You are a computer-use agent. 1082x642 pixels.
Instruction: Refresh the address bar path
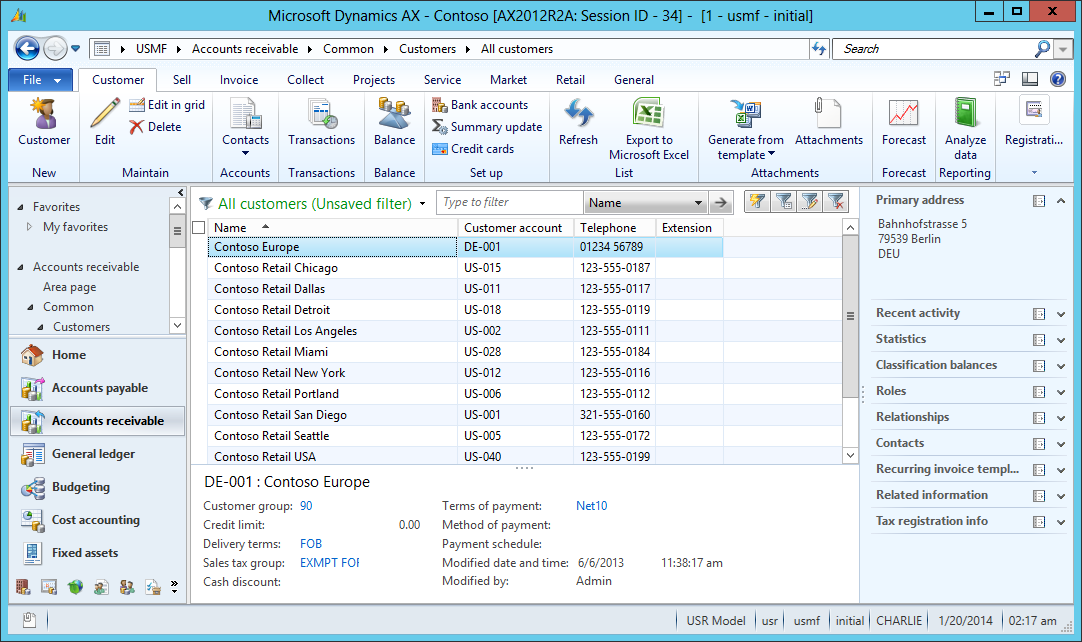[819, 49]
